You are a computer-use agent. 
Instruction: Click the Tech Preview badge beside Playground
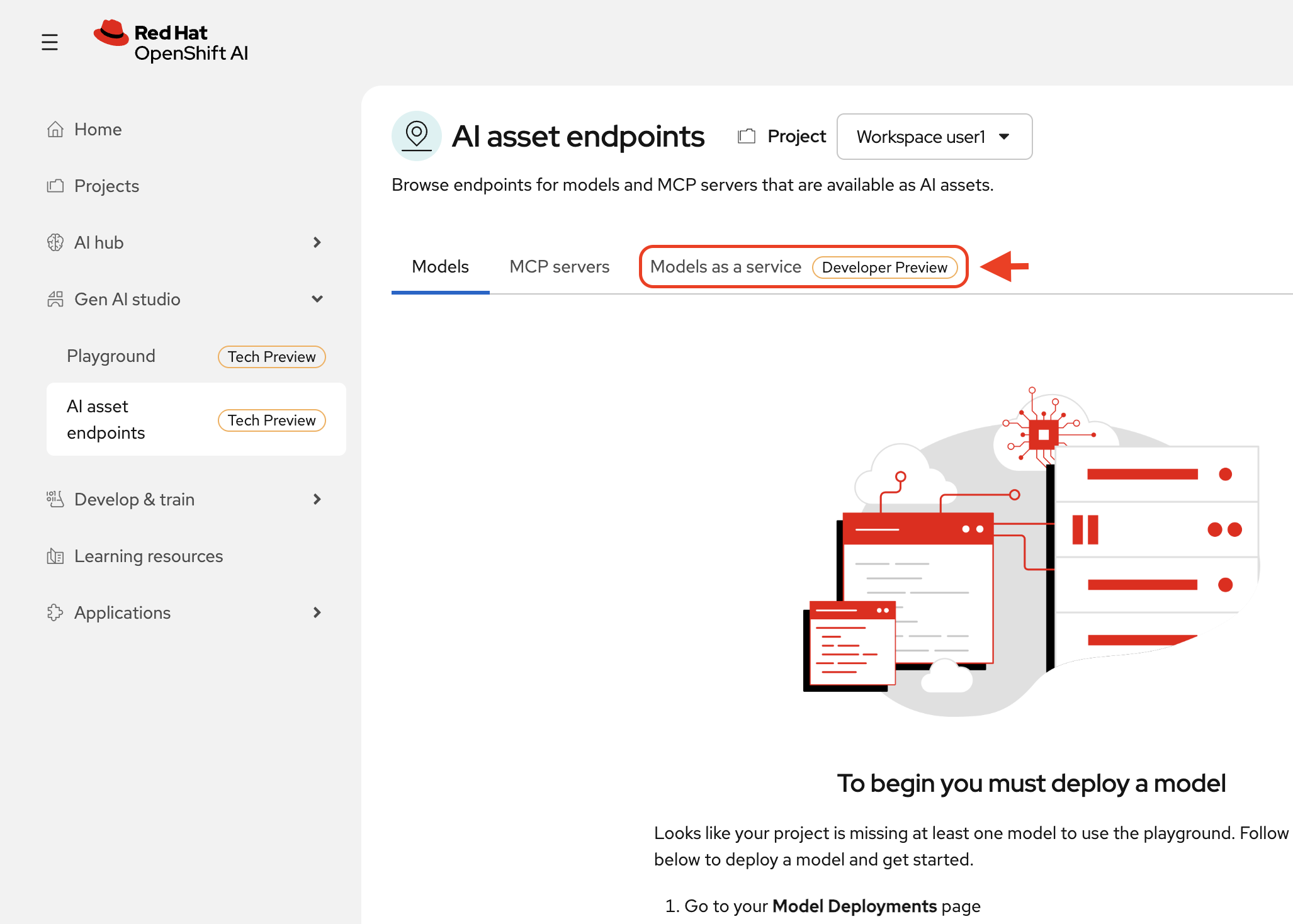[272, 357]
